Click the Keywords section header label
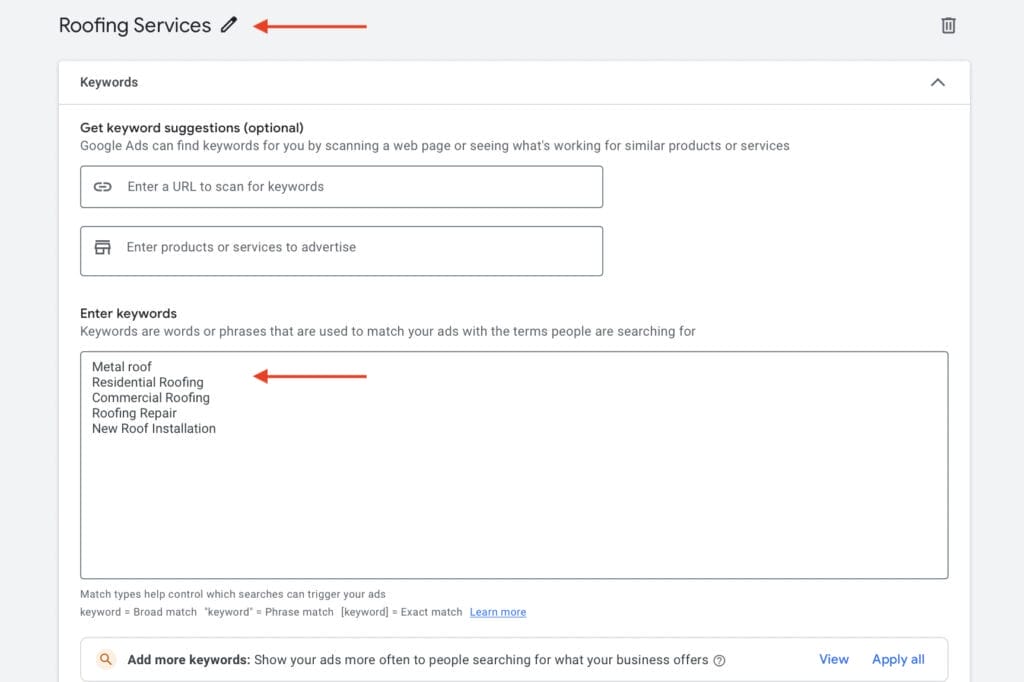 tap(109, 82)
